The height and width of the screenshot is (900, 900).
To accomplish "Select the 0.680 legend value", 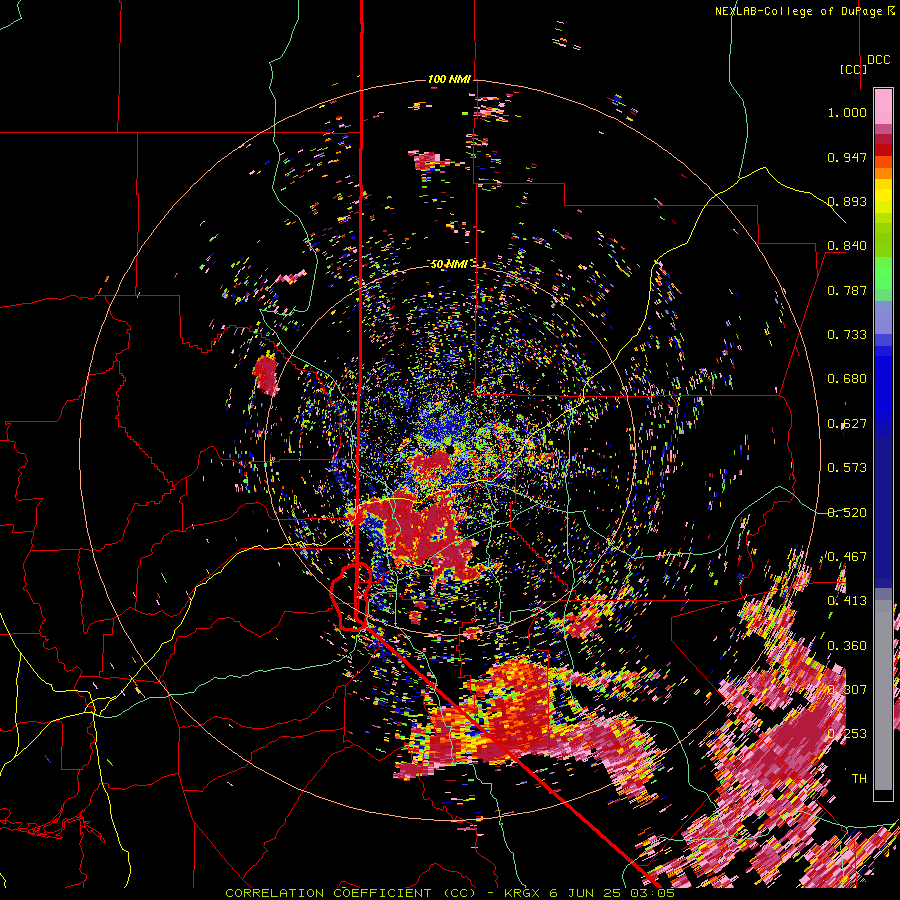I will tap(847, 379).
